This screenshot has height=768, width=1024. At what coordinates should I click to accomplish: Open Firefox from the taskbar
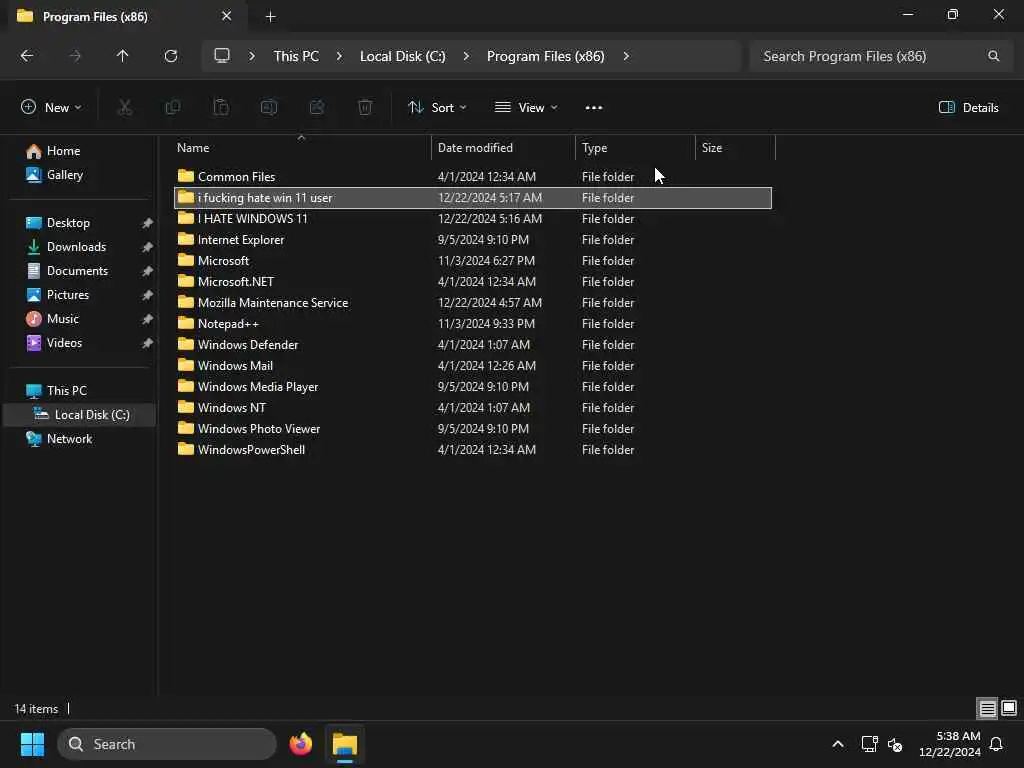300,744
